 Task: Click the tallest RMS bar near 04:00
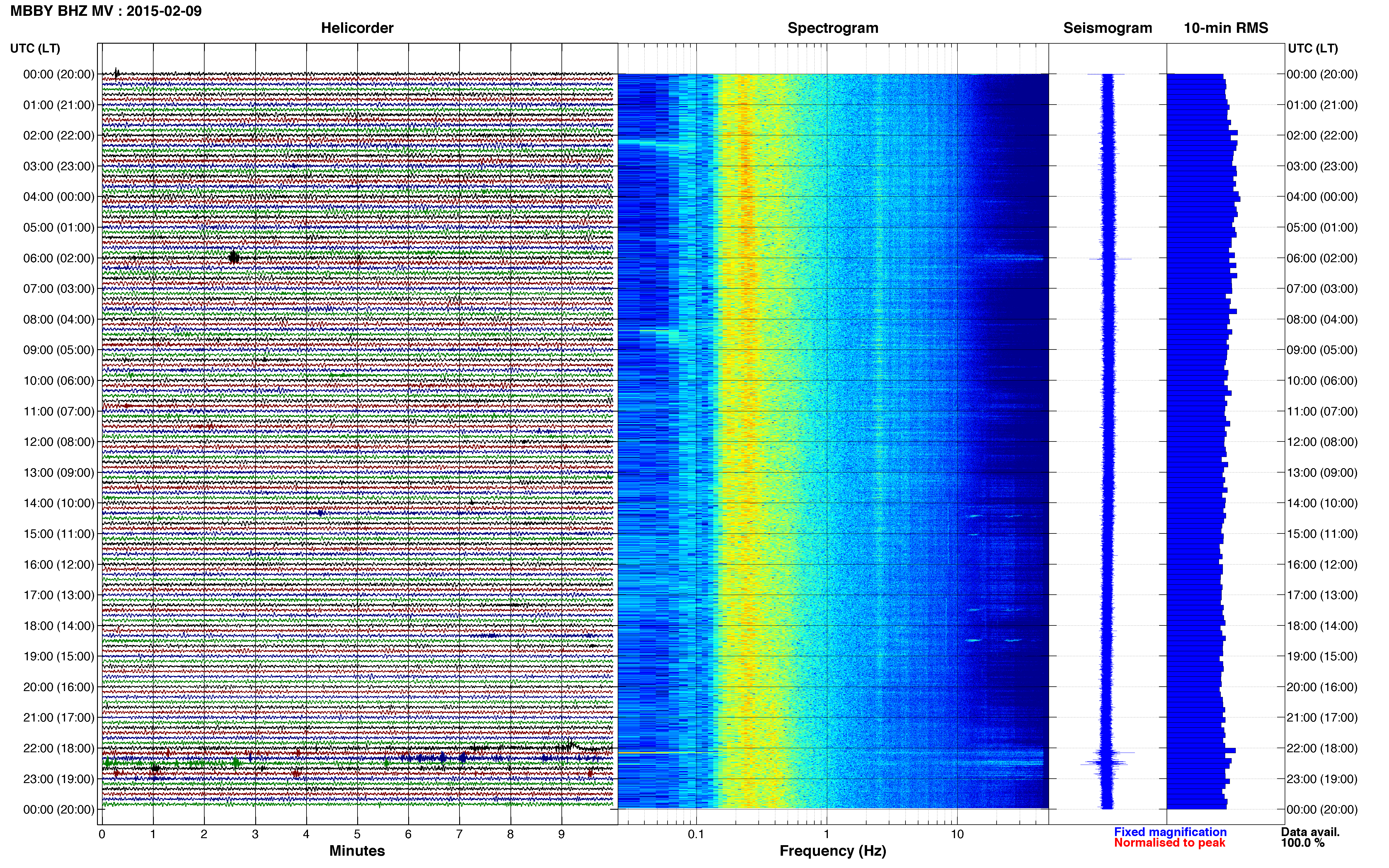tap(1204, 199)
